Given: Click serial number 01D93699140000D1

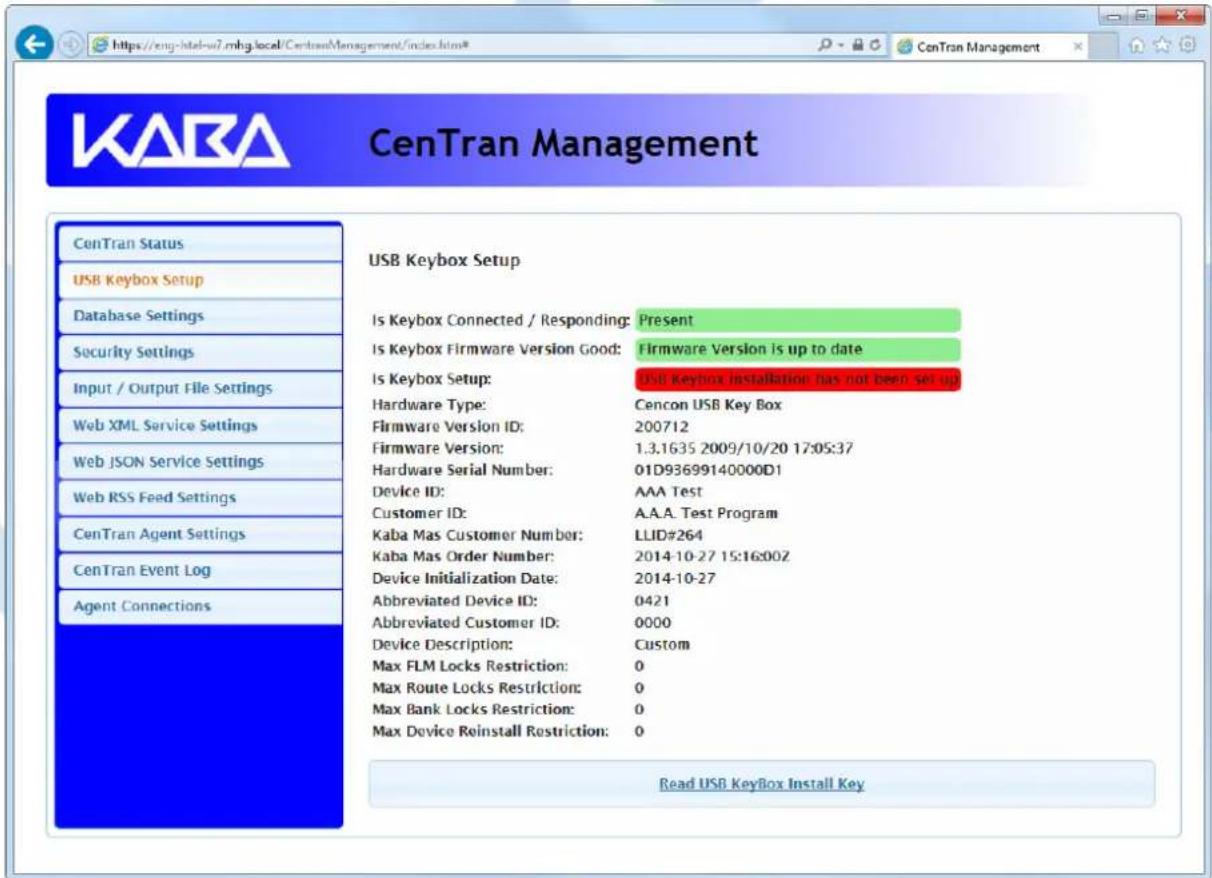Looking at the screenshot, I should point(708,470).
